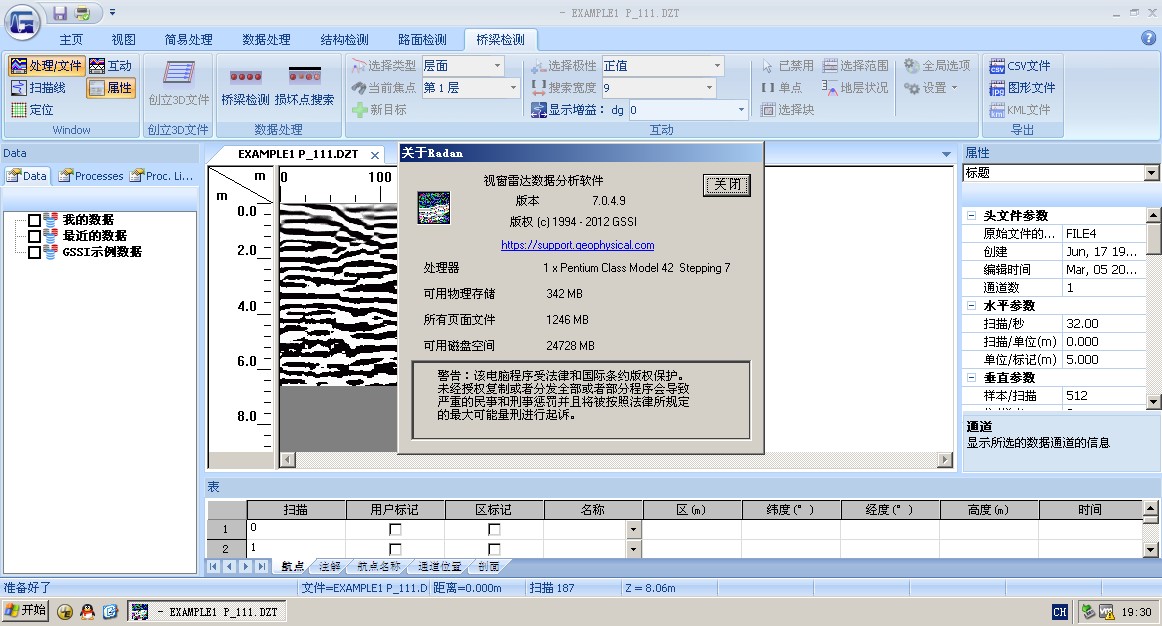Click the blue help question mark icon
The height and width of the screenshot is (626, 1162).
click(x=1149, y=38)
